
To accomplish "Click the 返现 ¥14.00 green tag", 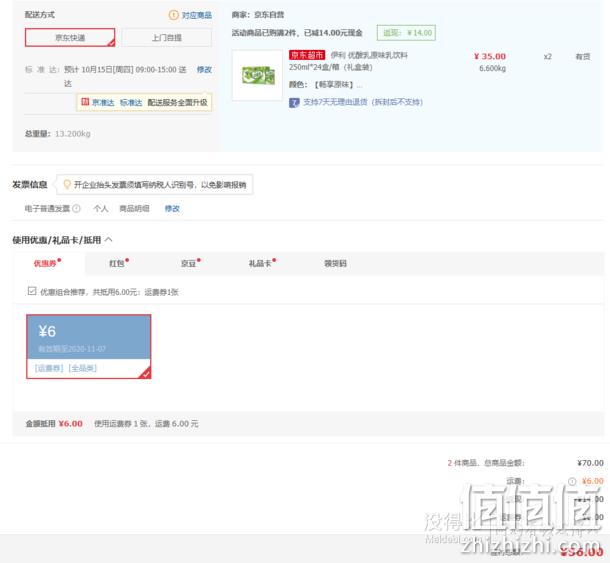I will point(406,33).
